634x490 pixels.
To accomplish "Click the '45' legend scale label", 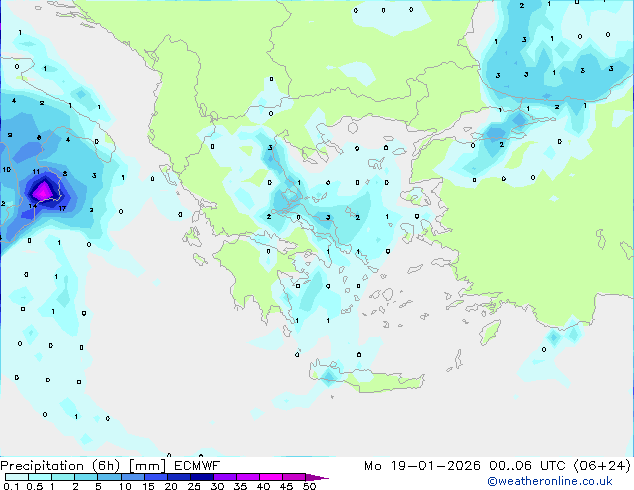I will (287, 486).
